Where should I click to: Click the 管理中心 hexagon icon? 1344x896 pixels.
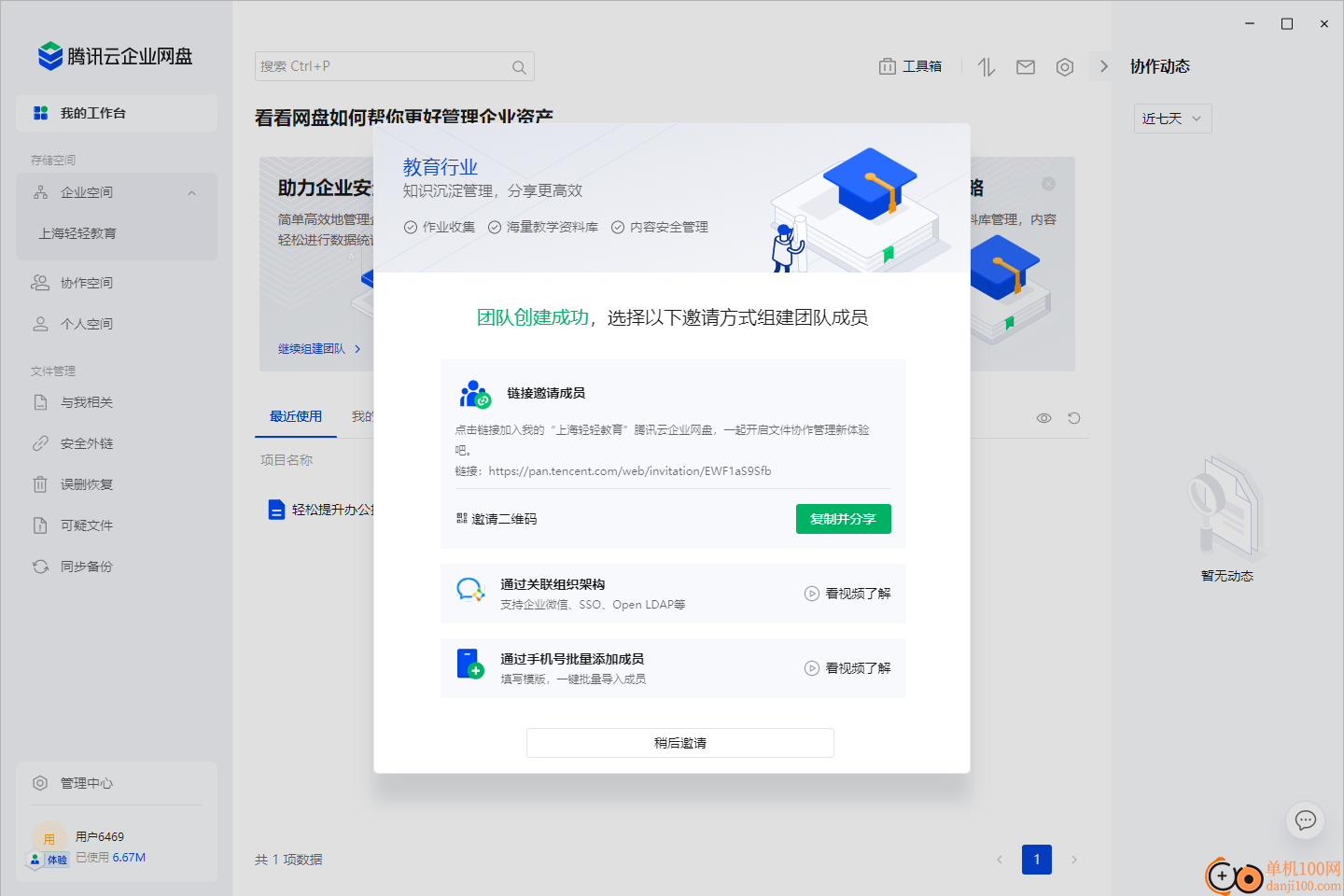pyautogui.click(x=40, y=783)
